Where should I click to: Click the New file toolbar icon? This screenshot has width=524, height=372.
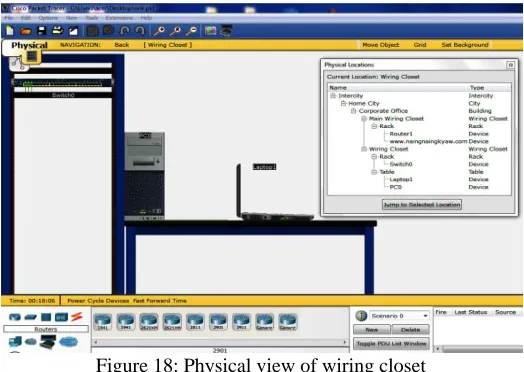(x=10, y=31)
